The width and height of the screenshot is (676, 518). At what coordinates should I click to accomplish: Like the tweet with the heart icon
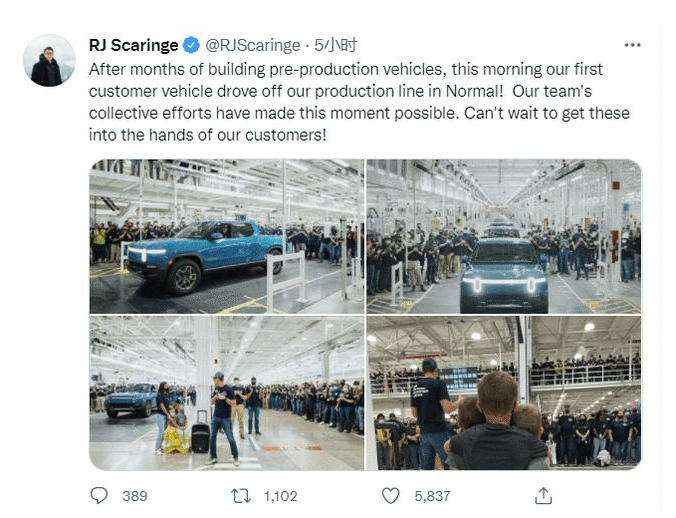pos(392,495)
